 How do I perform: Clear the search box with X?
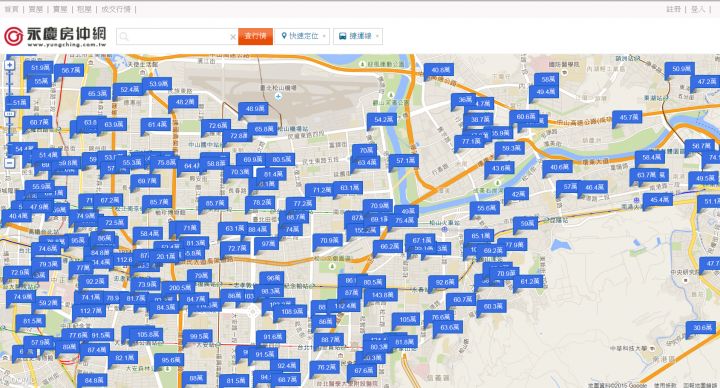233,37
